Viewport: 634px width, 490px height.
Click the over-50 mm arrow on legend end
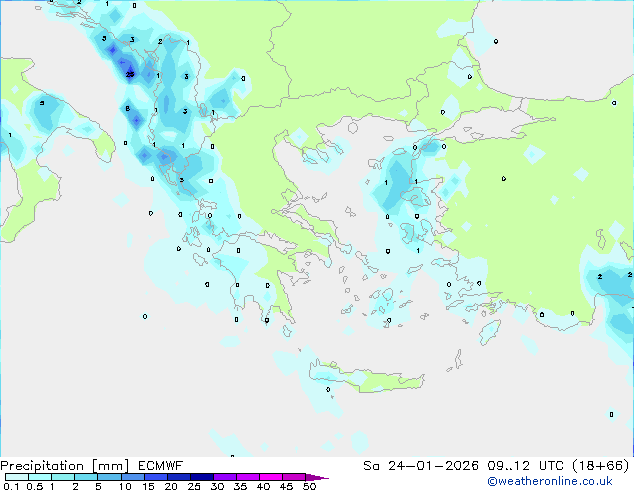[317, 477]
